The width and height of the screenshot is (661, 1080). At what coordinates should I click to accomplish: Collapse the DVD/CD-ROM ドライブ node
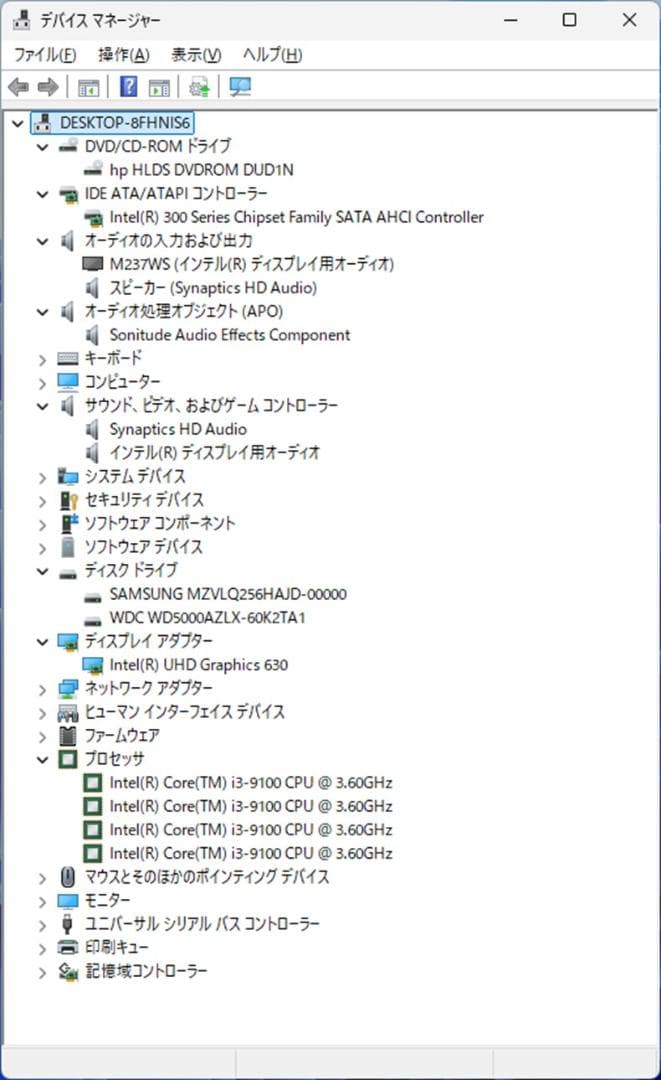(43, 147)
